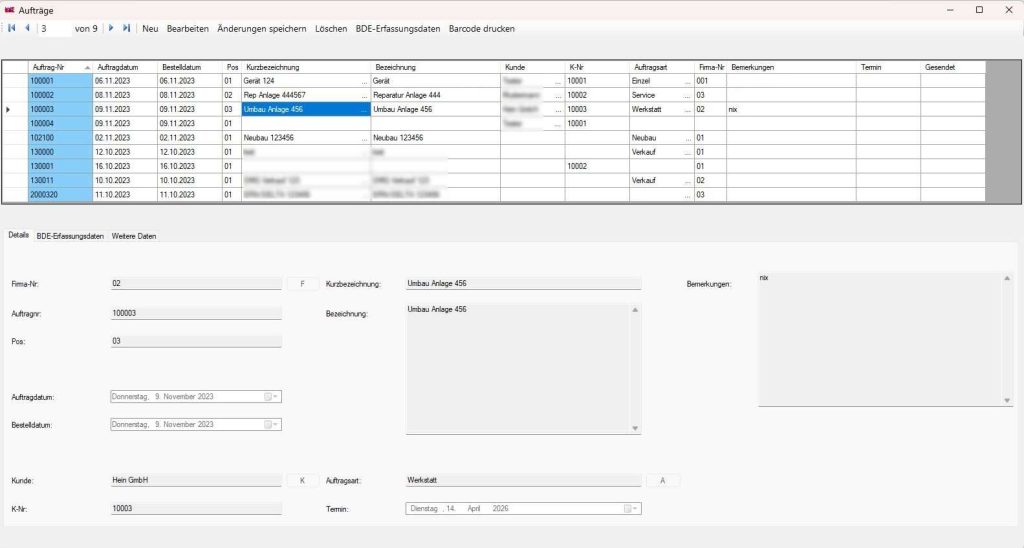Open the BDE-Erfassungsdaten tab
This screenshot has height=548, width=1024.
70,236
